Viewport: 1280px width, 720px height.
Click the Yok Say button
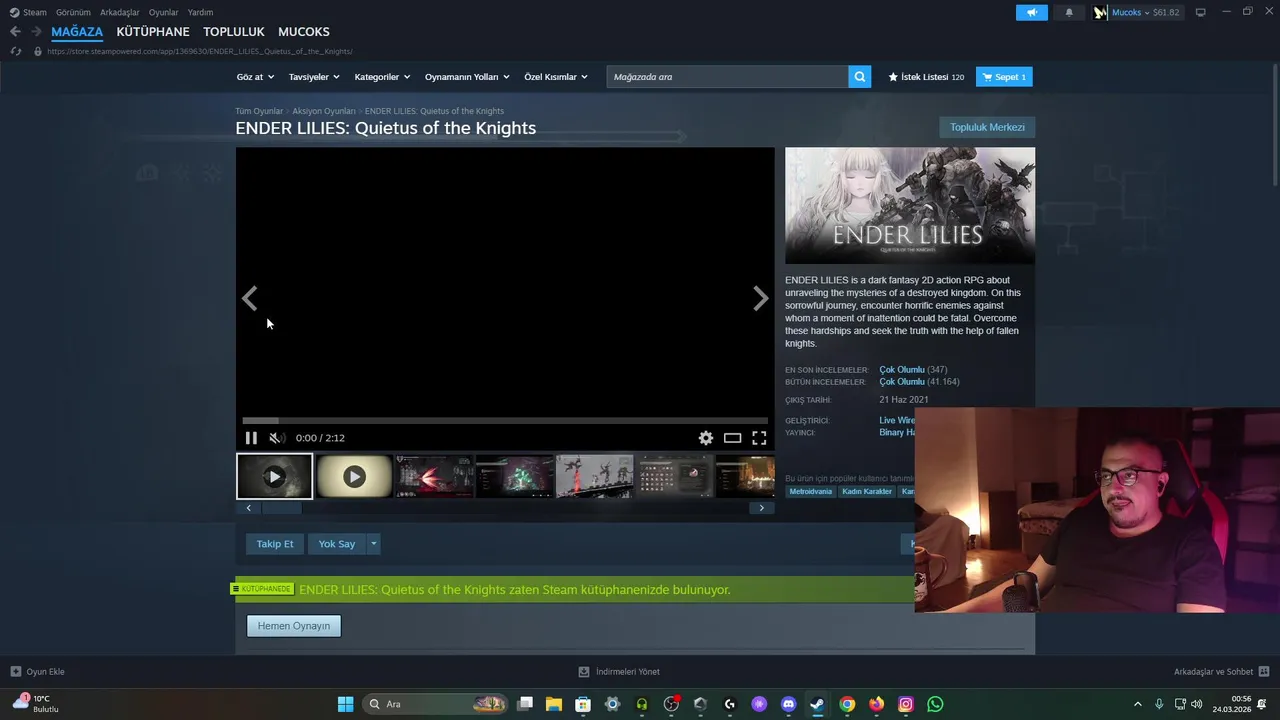coord(337,544)
